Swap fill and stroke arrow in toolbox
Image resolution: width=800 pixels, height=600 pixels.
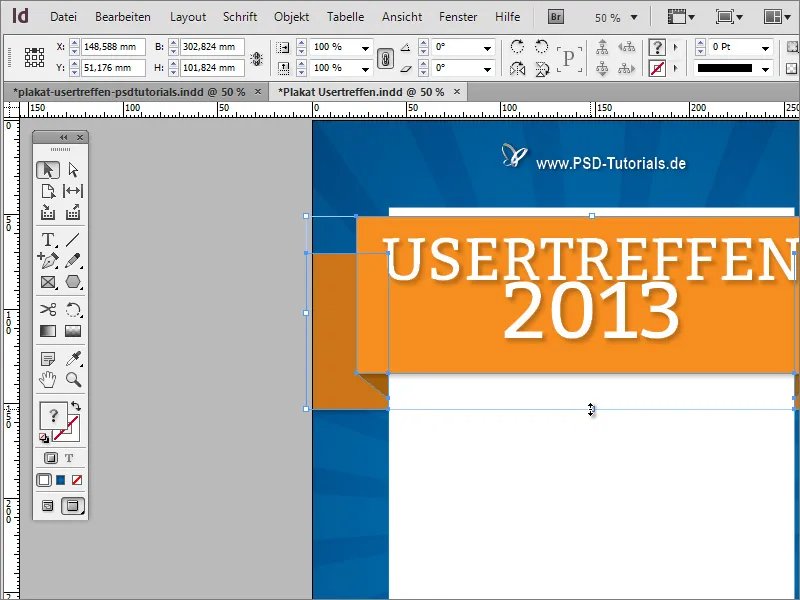(x=76, y=406)
